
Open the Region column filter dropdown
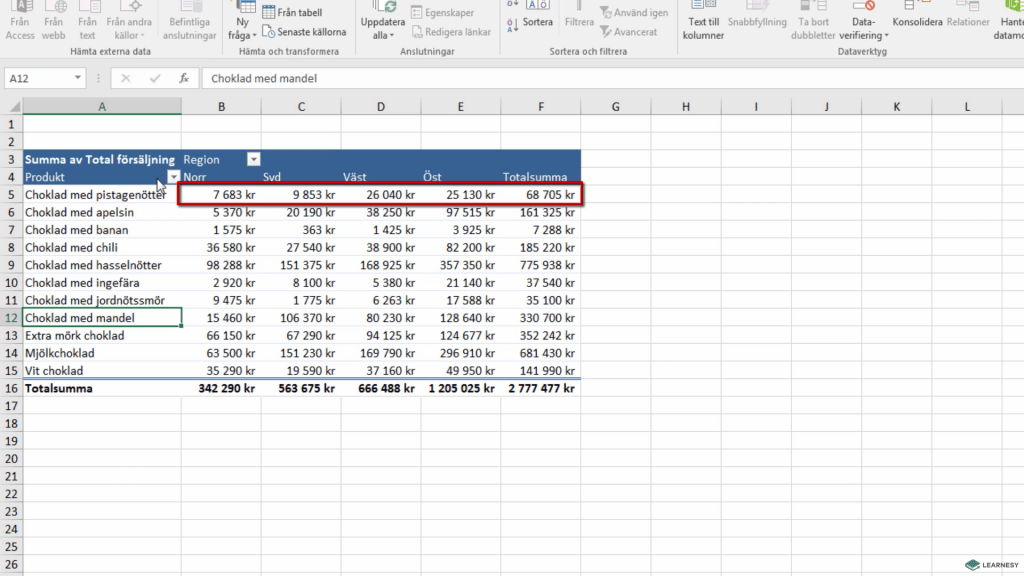click(x=254, y=160)
